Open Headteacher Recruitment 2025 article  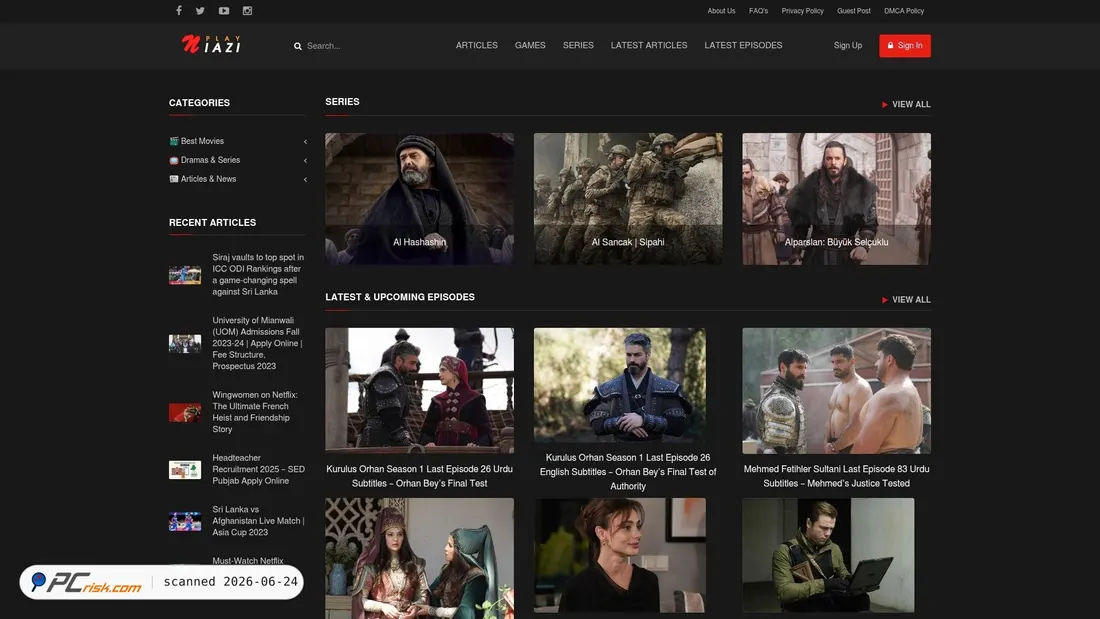click(x=258, y=470)
